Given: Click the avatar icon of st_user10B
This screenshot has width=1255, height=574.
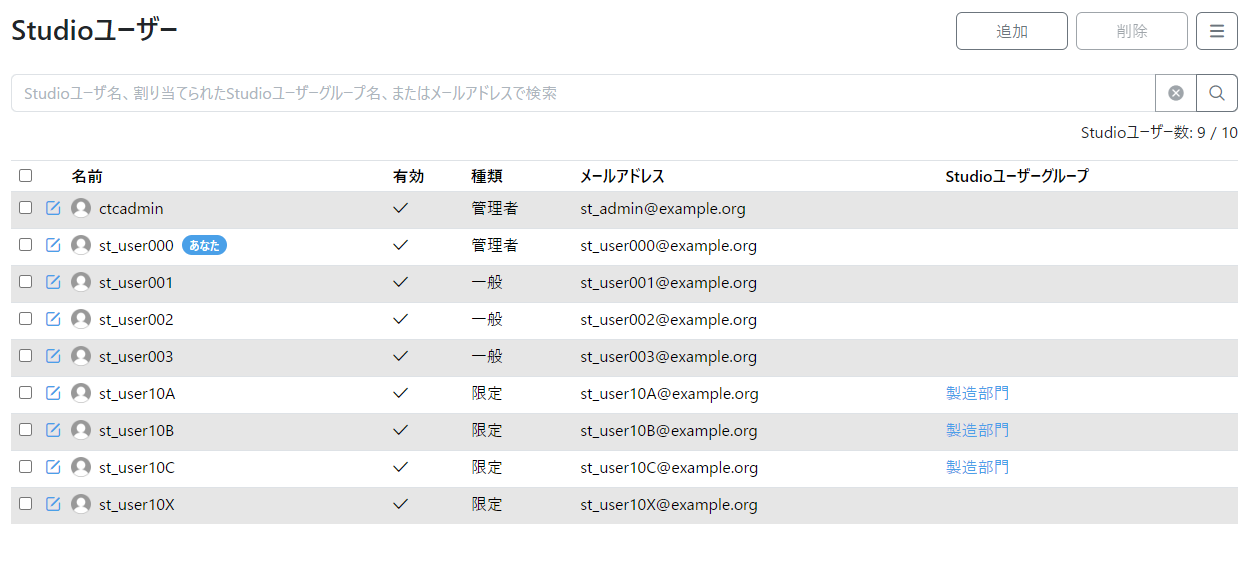Looking at the screenshot, I should 81,430.
